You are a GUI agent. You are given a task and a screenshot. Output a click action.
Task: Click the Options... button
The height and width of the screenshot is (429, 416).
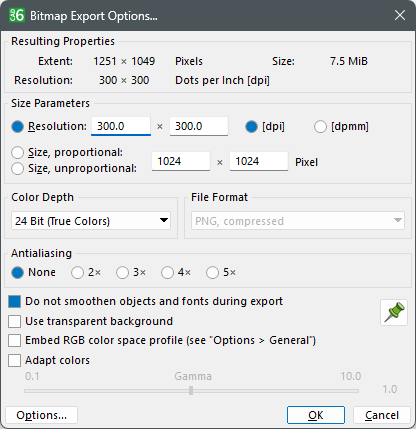click(42, 415)
